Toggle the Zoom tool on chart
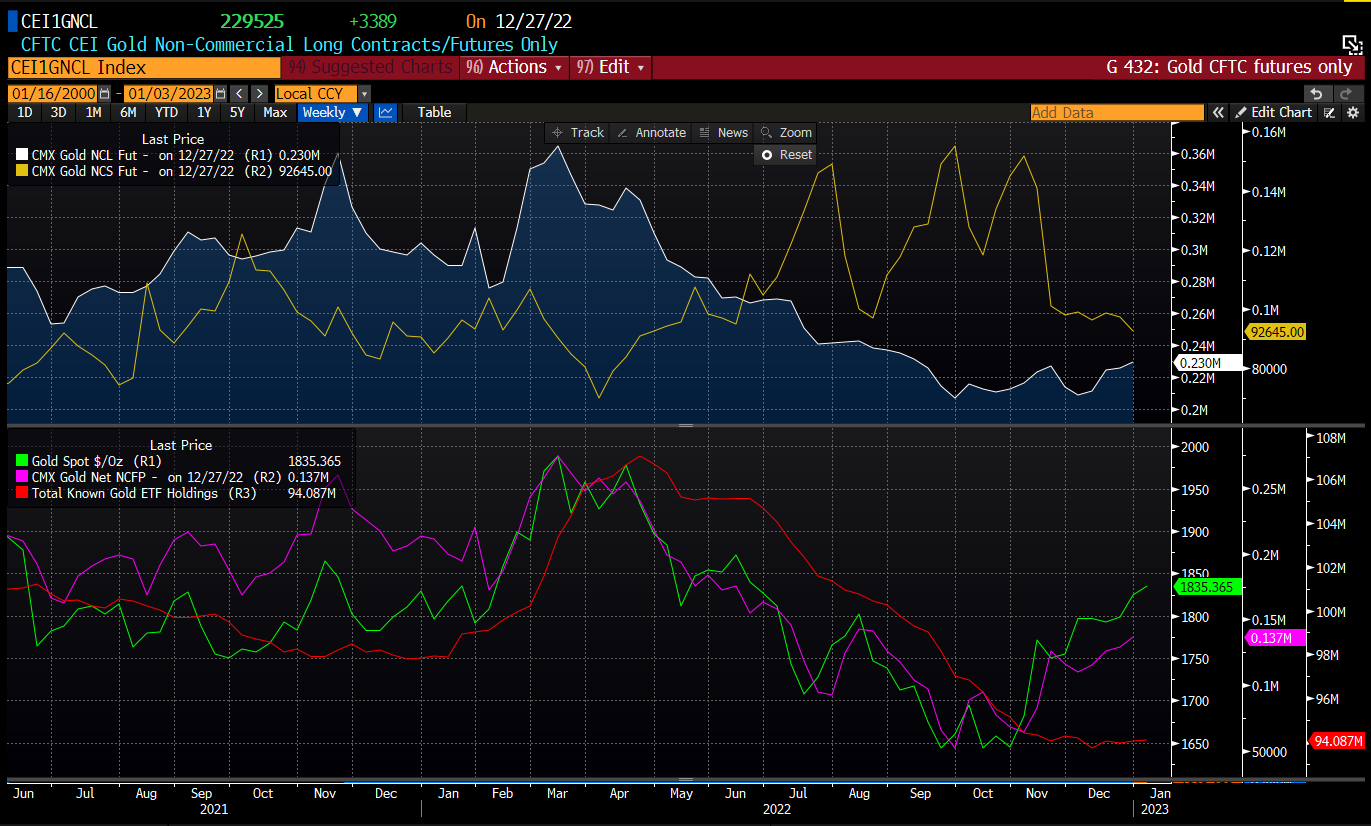 pyautogui.click(x=786, y=133)
